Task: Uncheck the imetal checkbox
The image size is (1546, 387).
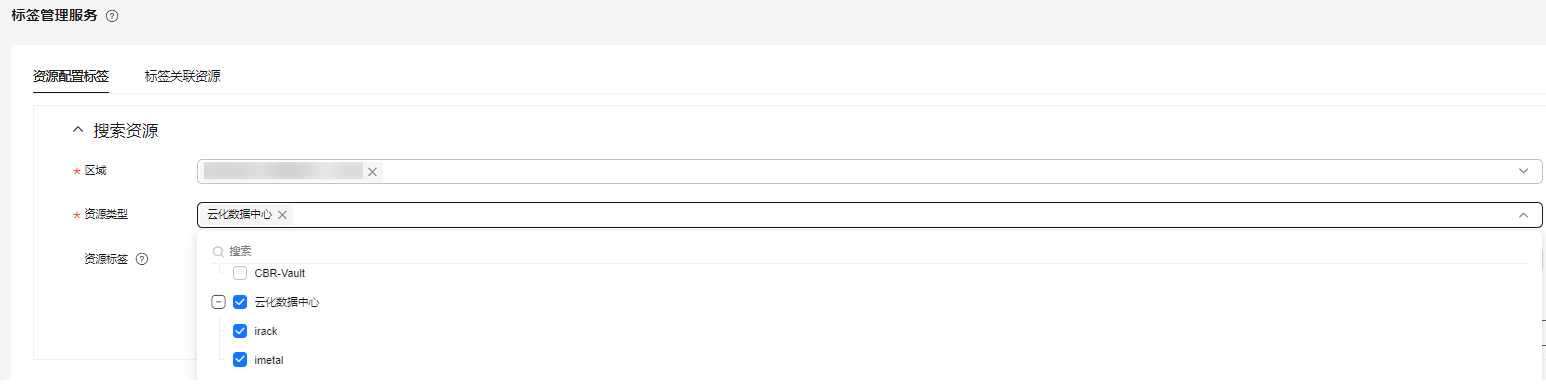Action: click(240, 360)
